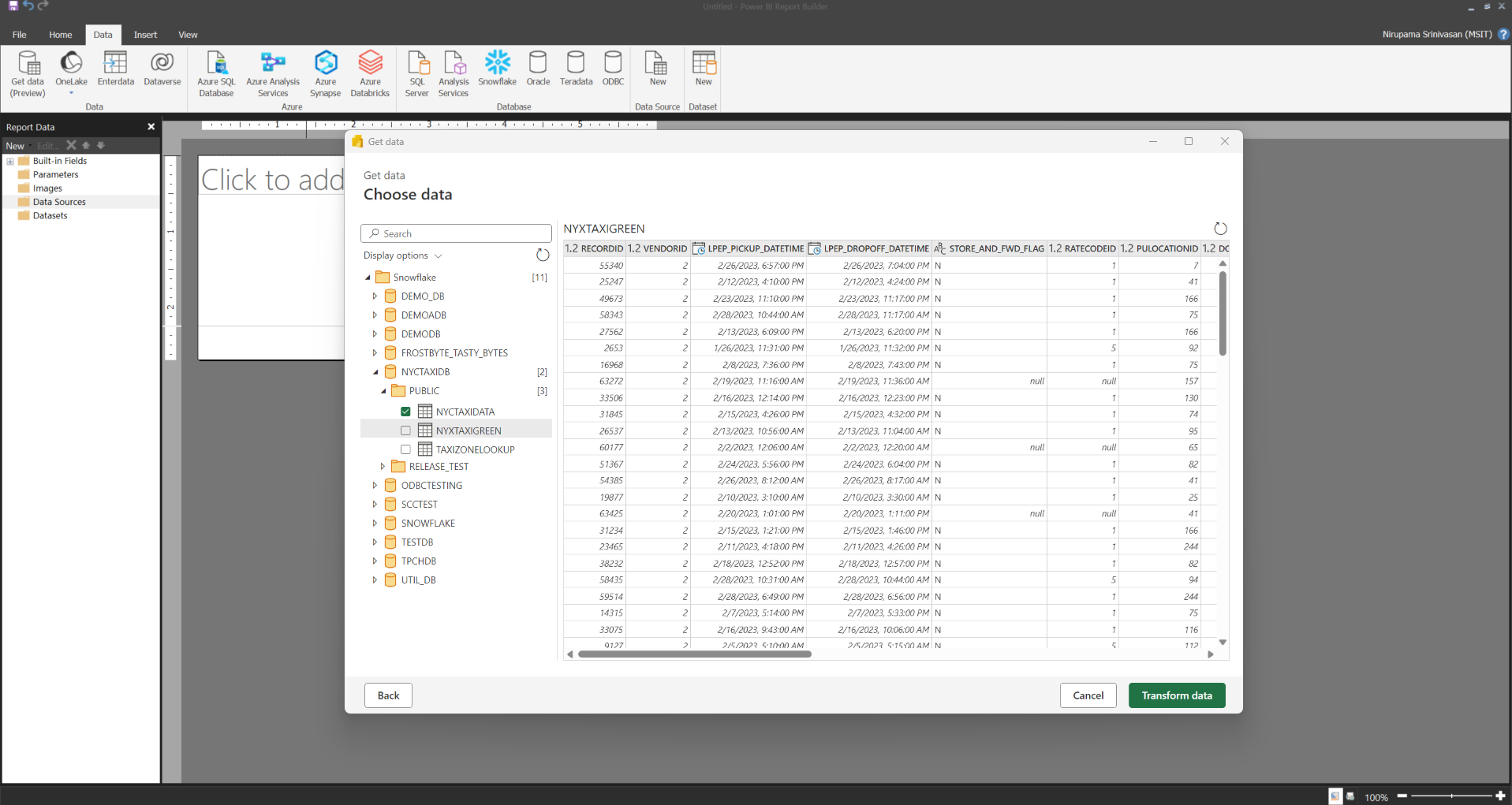Collapse the NYCTAXIDB database node
The image size is (1512, 805).
tap(375, 372)
